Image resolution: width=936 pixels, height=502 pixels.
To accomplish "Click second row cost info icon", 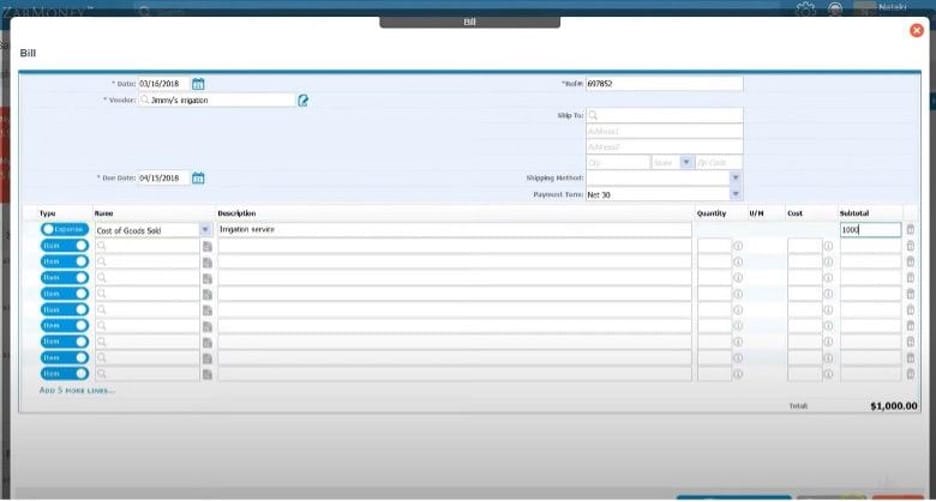I will click(827, 246).
